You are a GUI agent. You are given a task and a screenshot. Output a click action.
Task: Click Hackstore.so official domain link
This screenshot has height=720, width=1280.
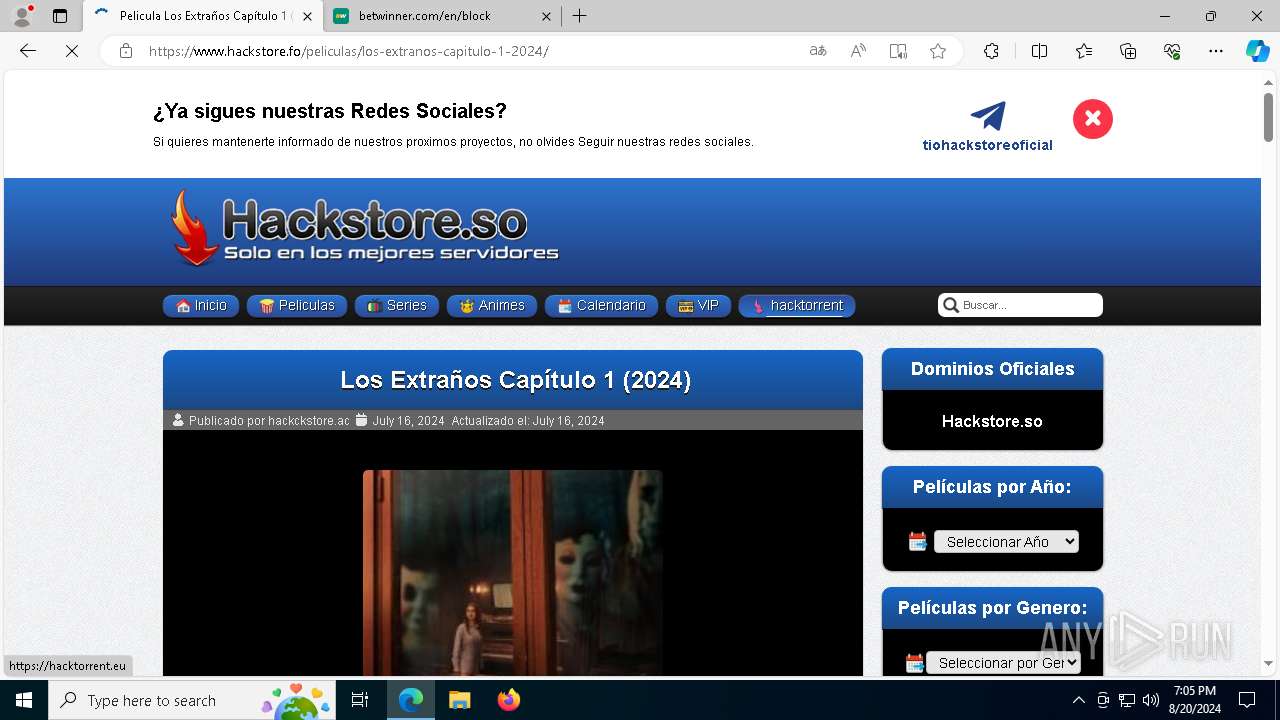point(992,421)
